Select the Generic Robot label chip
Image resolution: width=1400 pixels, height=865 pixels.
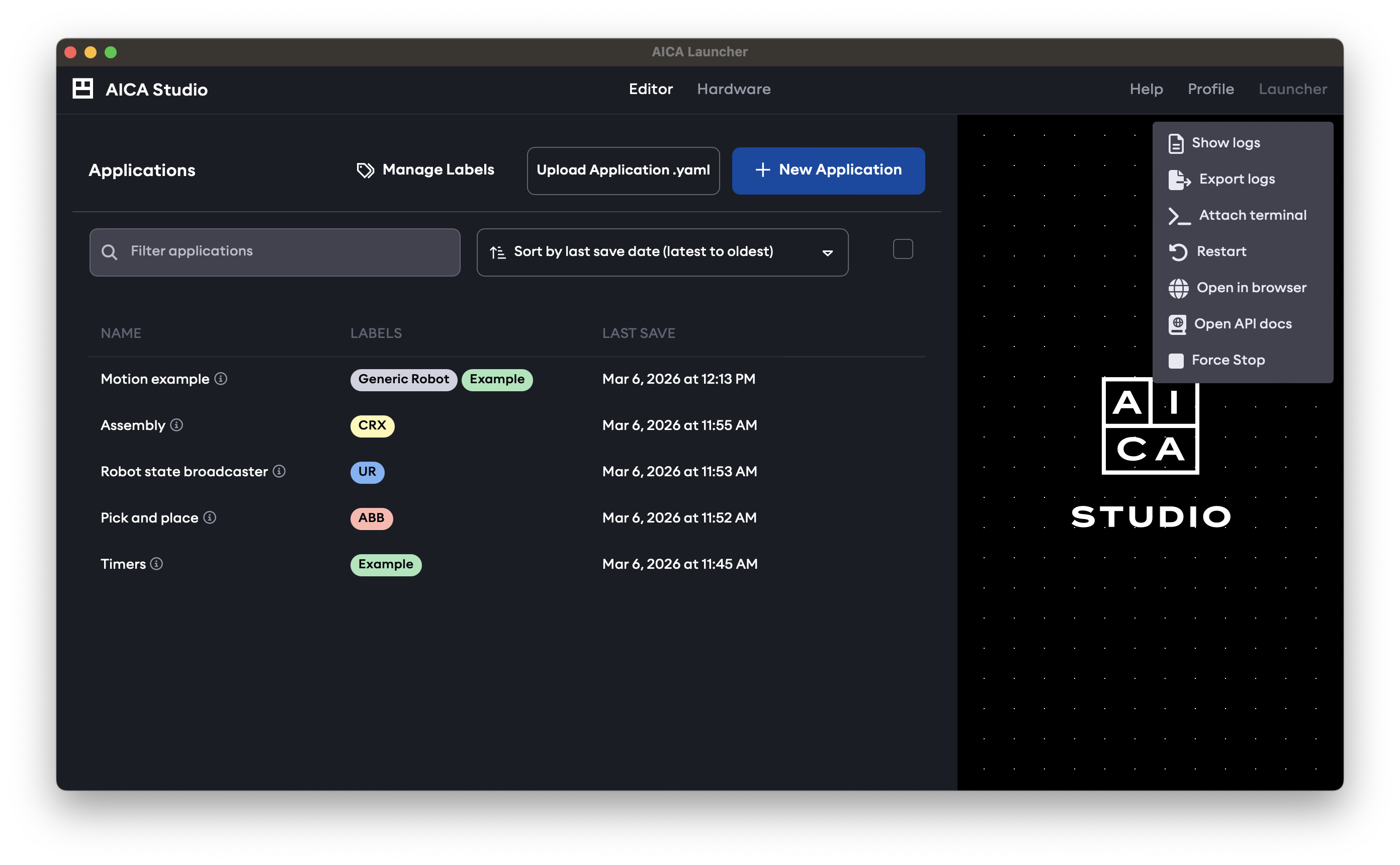(403, 379)
